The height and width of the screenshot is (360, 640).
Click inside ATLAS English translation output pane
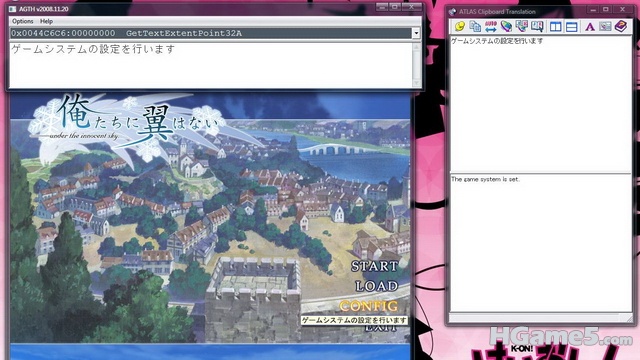tap(540, 243)
